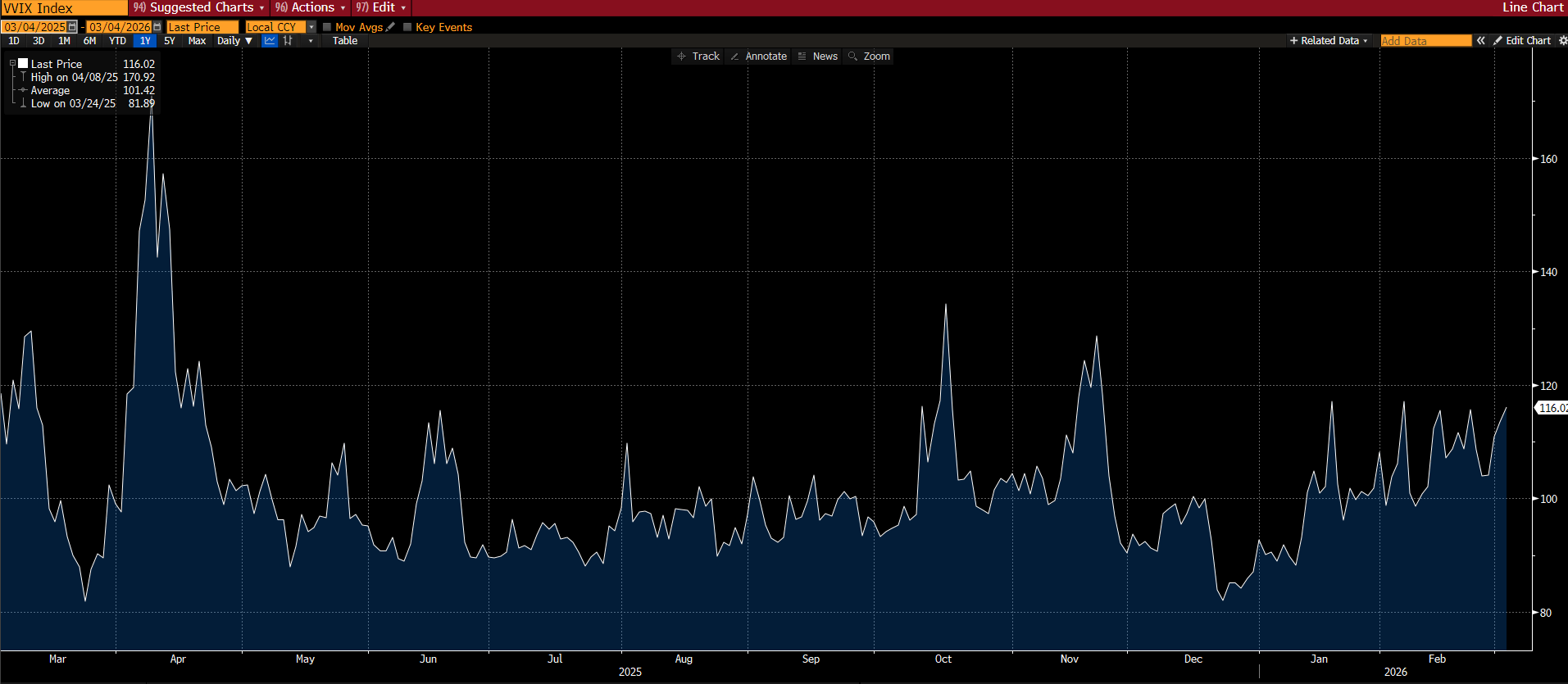This screenshot has height=684, width=1568.
Task: Collapse the Last Price legend tree
Action: [x=12, y=64]
